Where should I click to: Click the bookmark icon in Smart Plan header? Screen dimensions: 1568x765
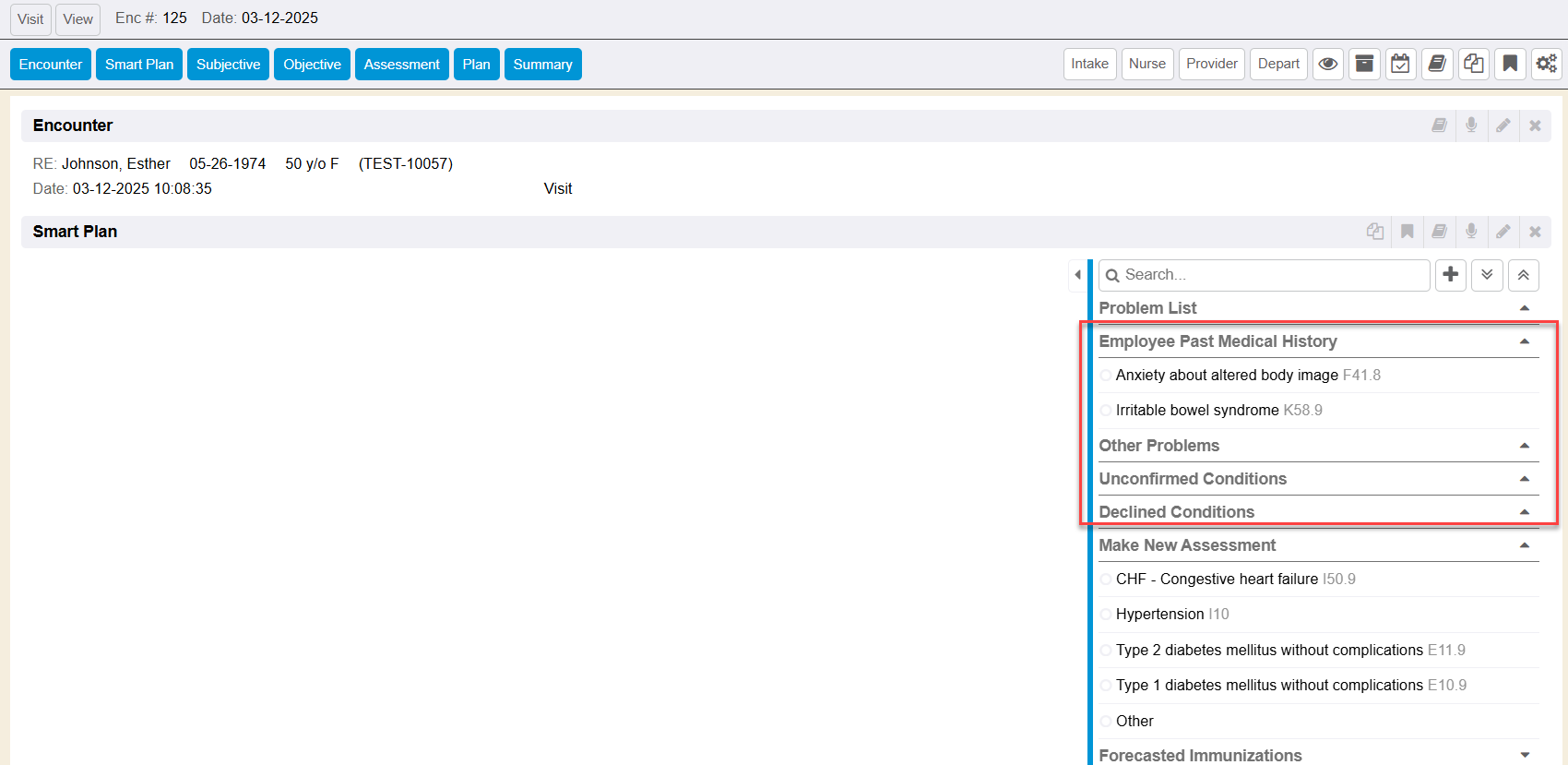[x=1407, y=232]
